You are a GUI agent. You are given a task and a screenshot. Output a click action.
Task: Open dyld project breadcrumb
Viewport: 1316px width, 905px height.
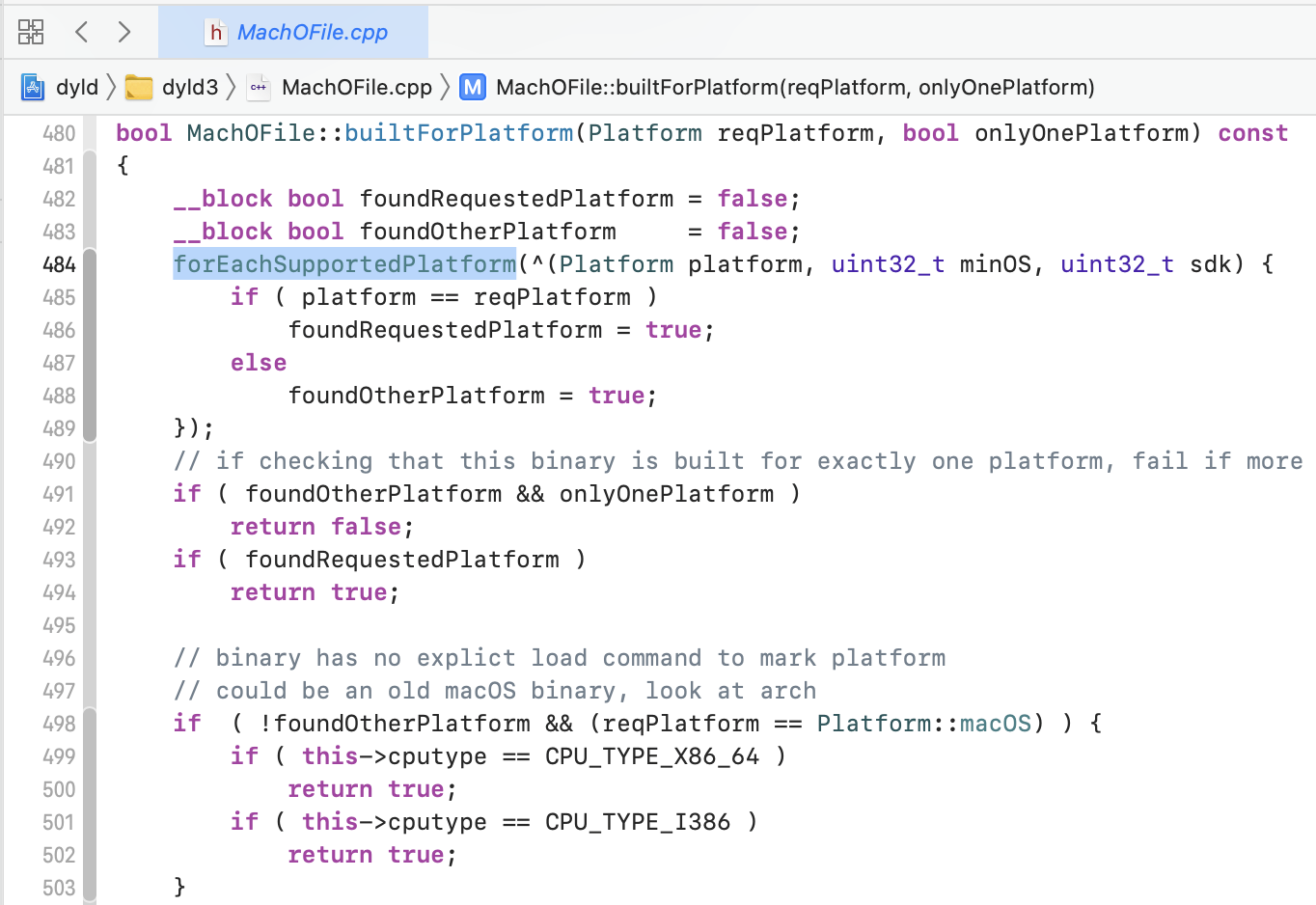click(77, 88)
